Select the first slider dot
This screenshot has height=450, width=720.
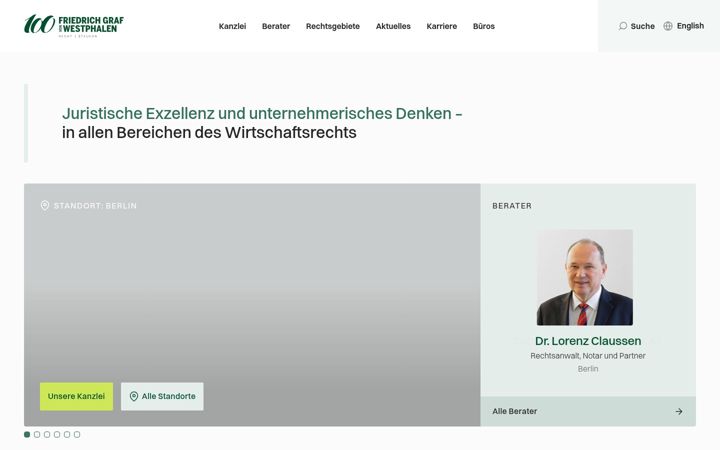[x=27, y=434]
